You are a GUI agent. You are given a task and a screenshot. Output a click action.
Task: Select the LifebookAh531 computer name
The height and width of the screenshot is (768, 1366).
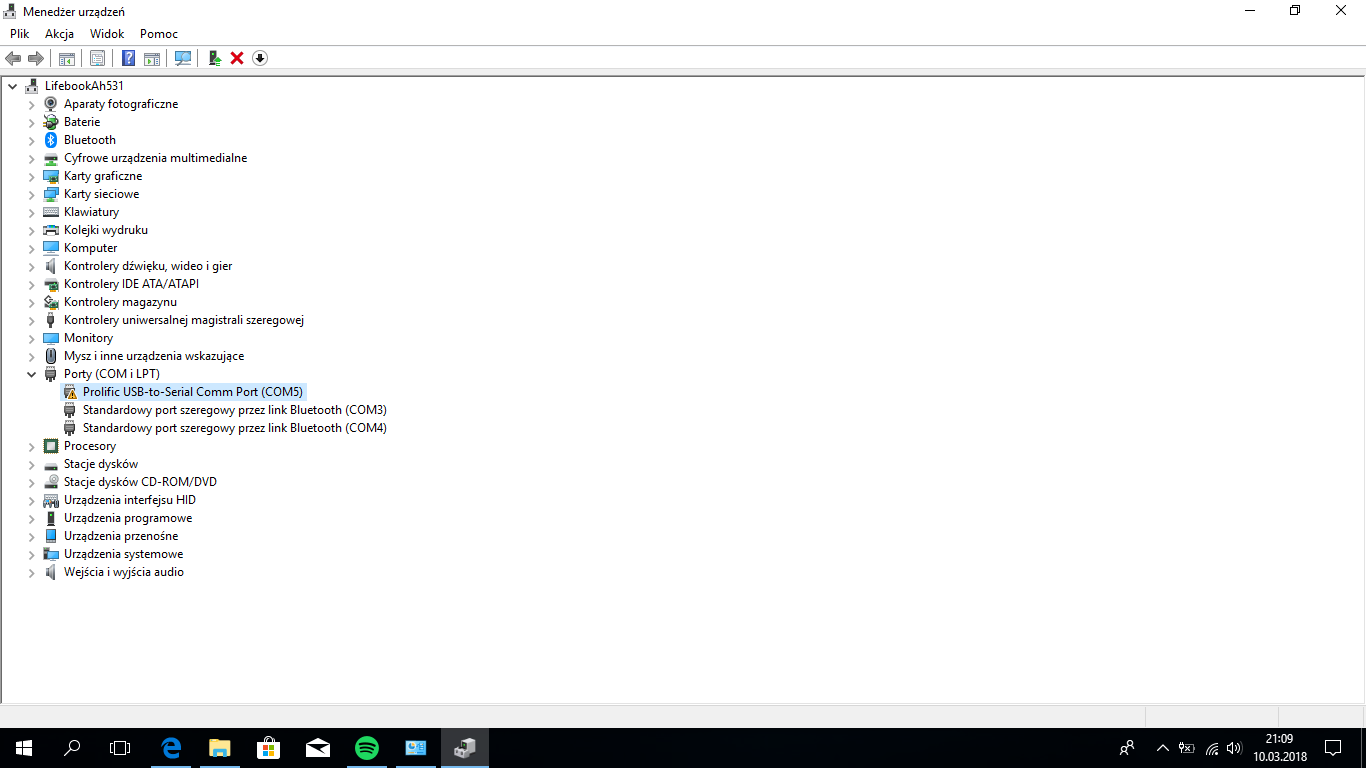point(84,86)
